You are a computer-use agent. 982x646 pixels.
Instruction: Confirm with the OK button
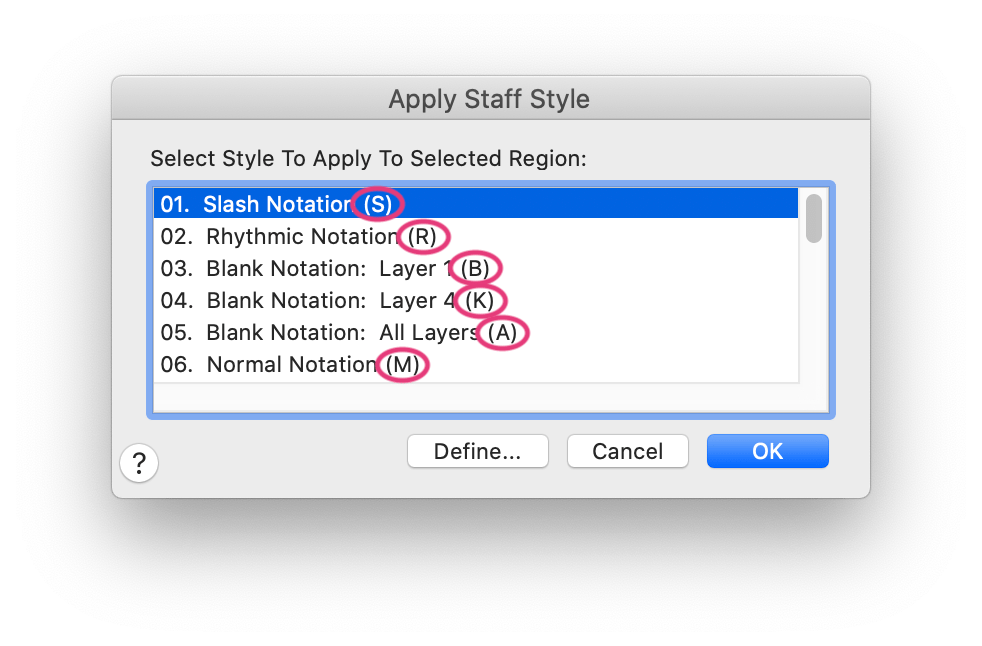click(x=767, y=451)
